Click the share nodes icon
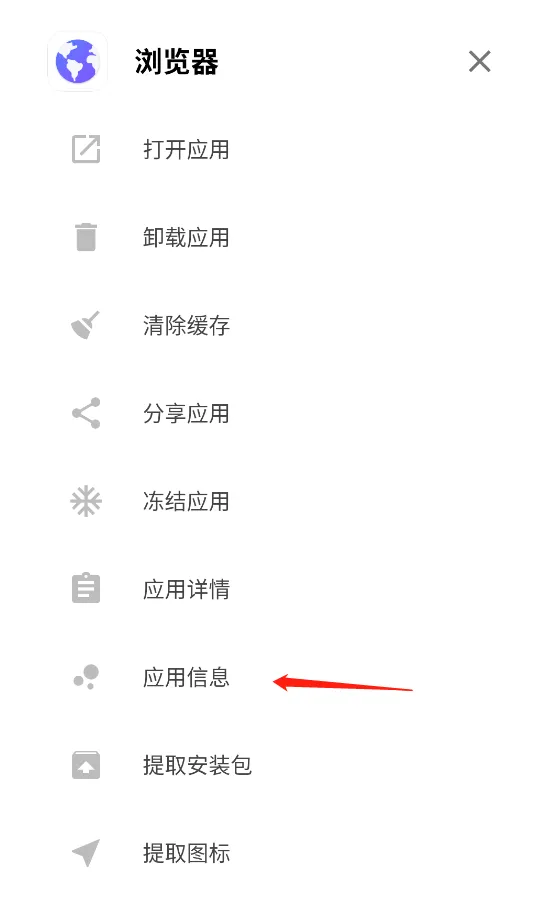 [x=86, y=413]
